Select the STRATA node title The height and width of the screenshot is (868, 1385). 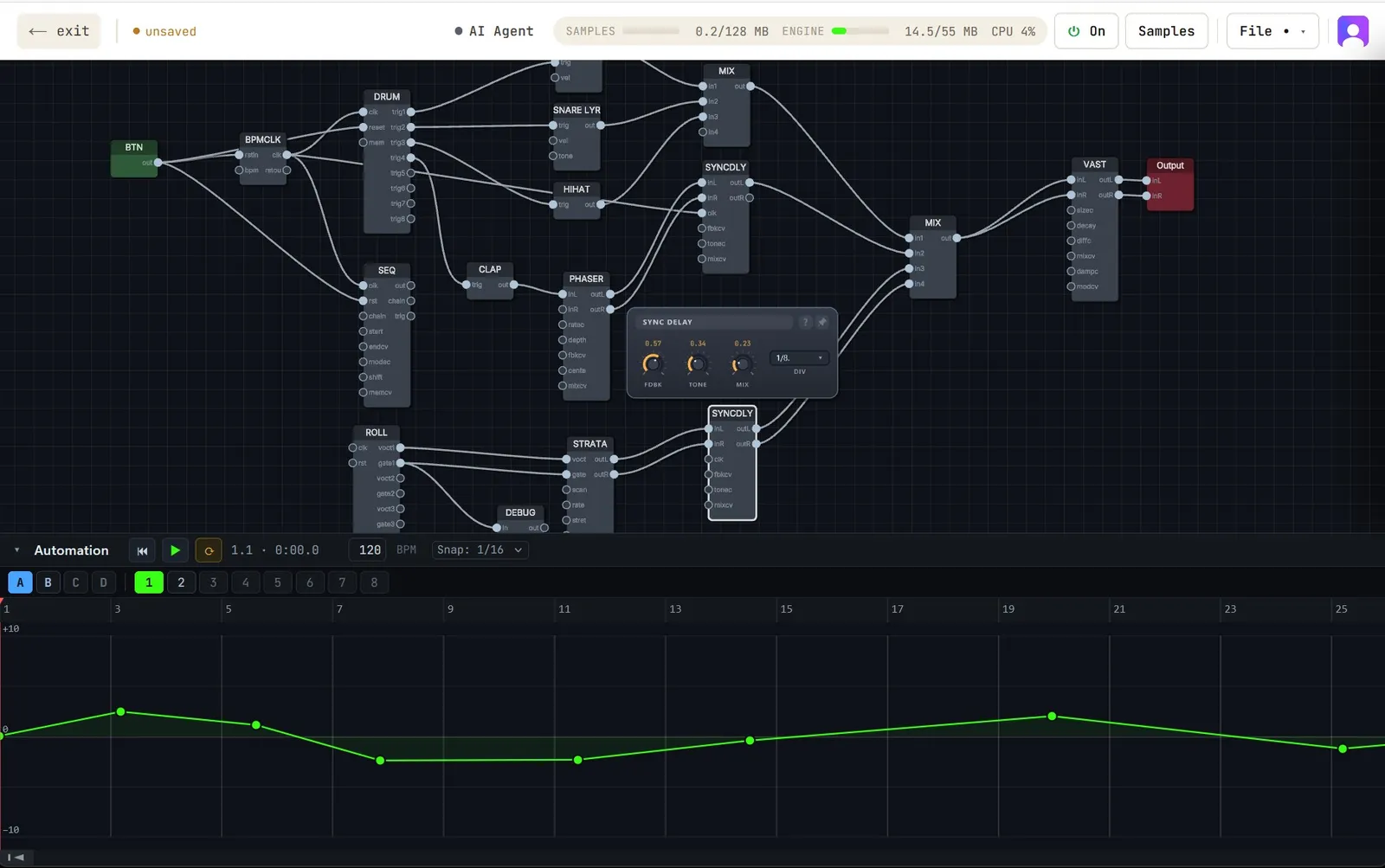[x=589, y=444]
